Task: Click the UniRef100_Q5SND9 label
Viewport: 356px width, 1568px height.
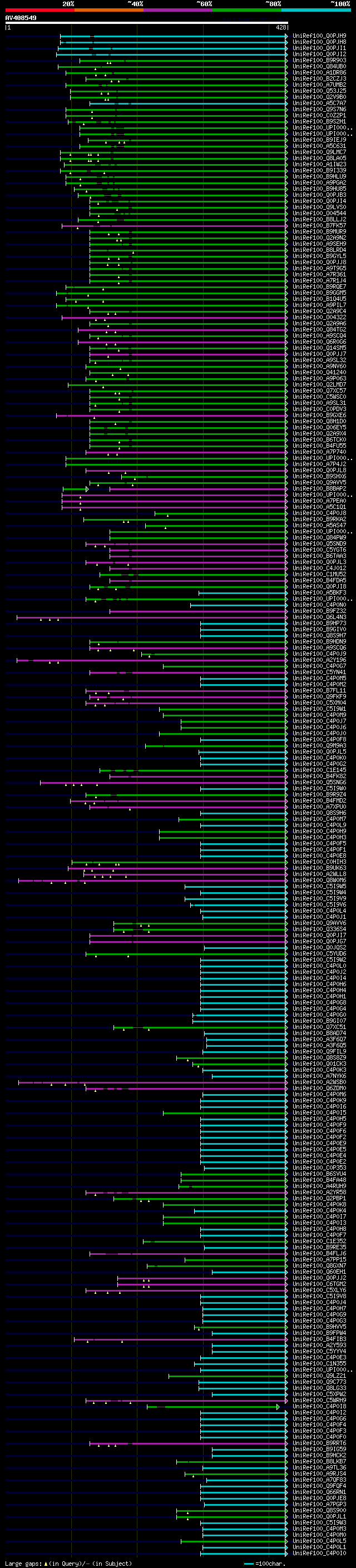Action: click(x=319, y=544)
